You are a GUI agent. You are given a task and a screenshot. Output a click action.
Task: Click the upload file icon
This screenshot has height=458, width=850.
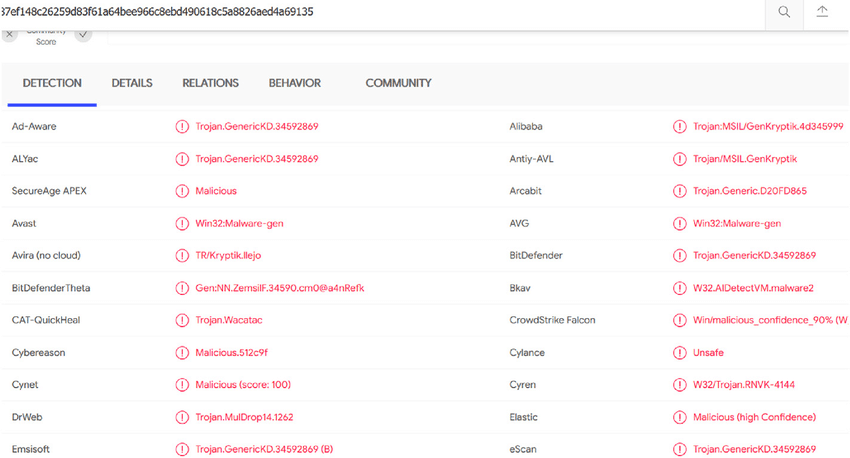(822, 12)
